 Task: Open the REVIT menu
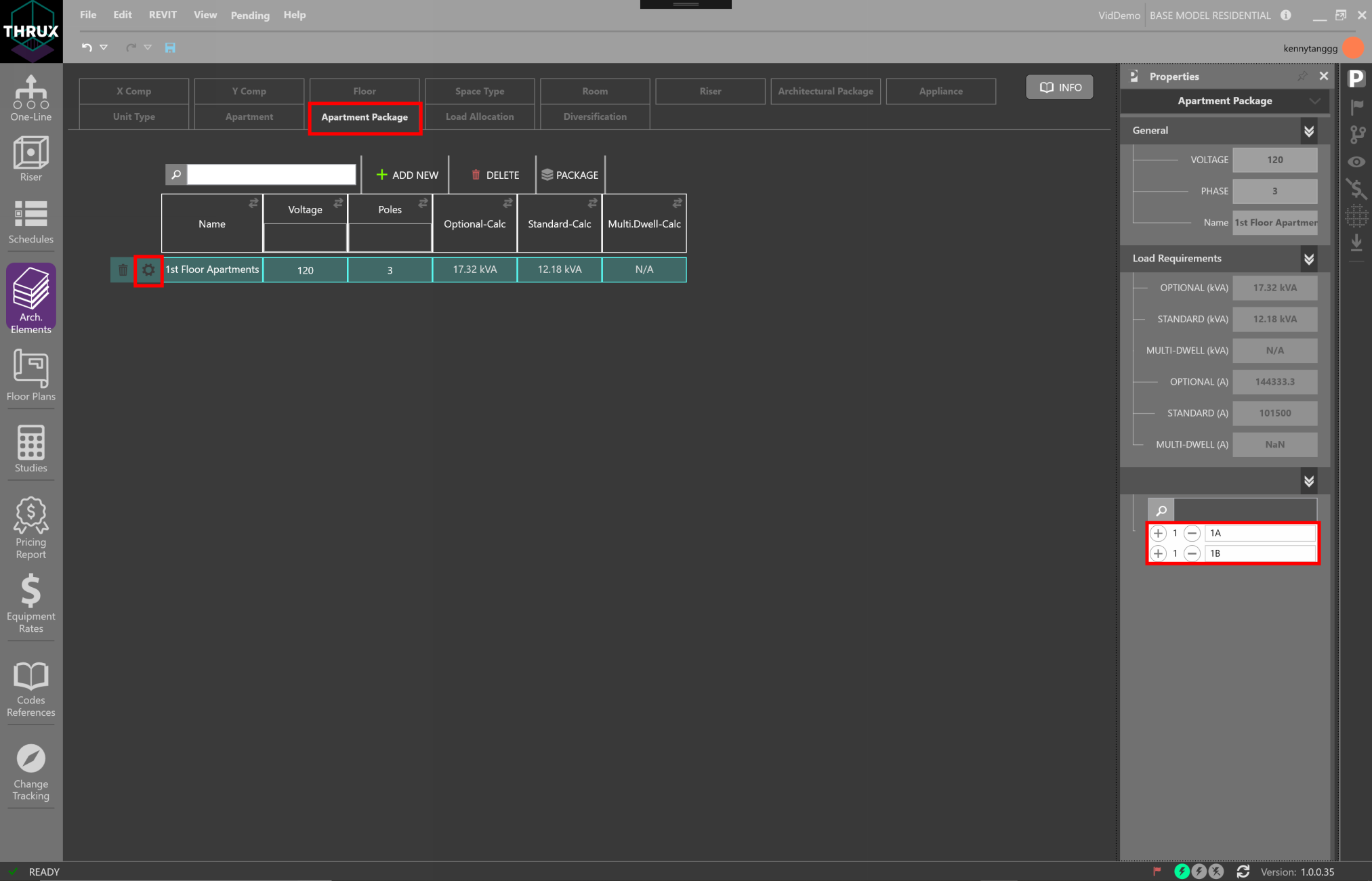(163, 15)
